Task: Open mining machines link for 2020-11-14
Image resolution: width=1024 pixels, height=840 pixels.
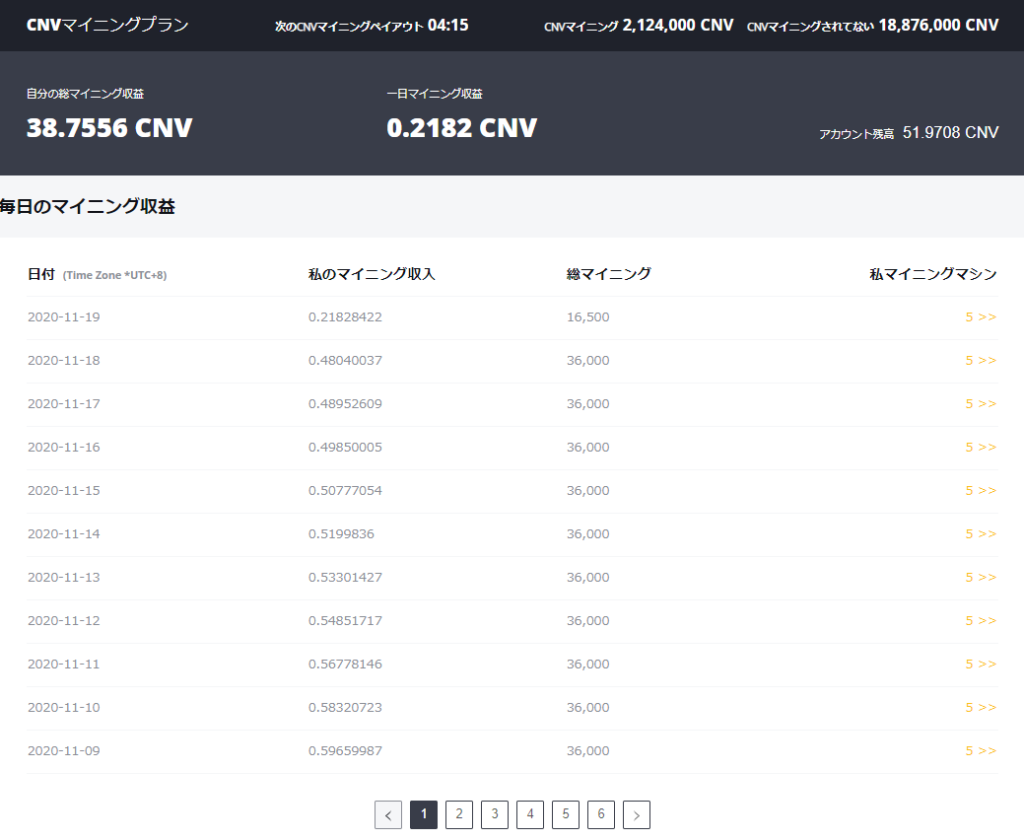Action: click(x=981, y=534)
